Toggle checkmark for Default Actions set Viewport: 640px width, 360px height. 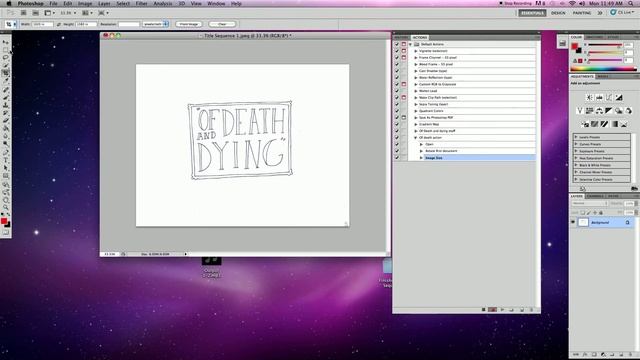pyautogui.click(x=397, y=44)
